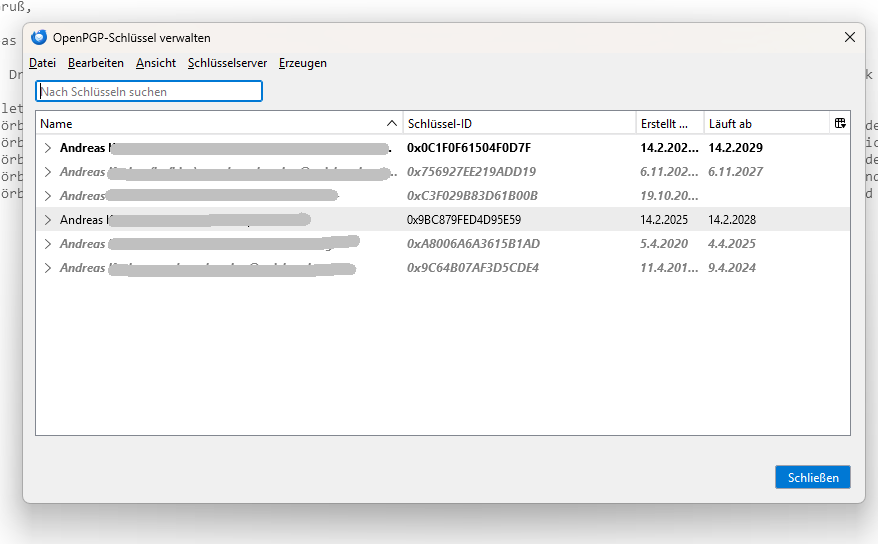The height and width of the screenshot is (544, 878).
Task: Expand key 0x756927EE219ADD19 row
Action: pos(47,172)
